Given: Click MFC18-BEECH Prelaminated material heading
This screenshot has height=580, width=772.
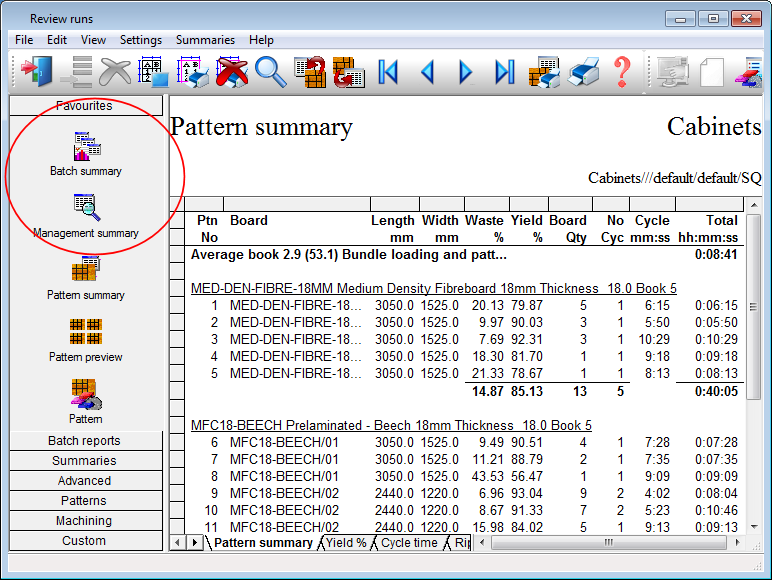Looking at the screenshot, I should pyautogui.click(x=391, y=425).
